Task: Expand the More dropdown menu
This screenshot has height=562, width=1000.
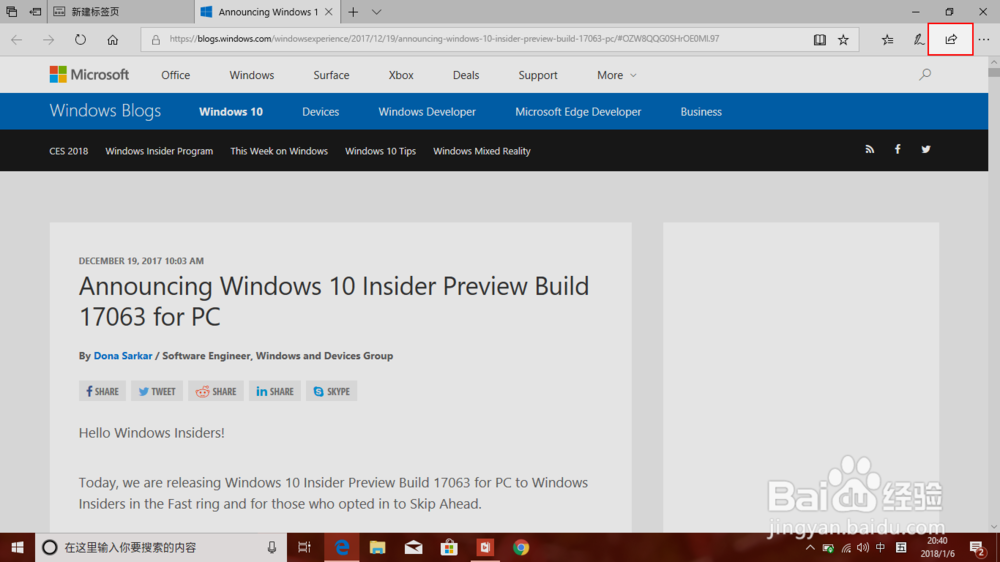Action: pos(616,75)
